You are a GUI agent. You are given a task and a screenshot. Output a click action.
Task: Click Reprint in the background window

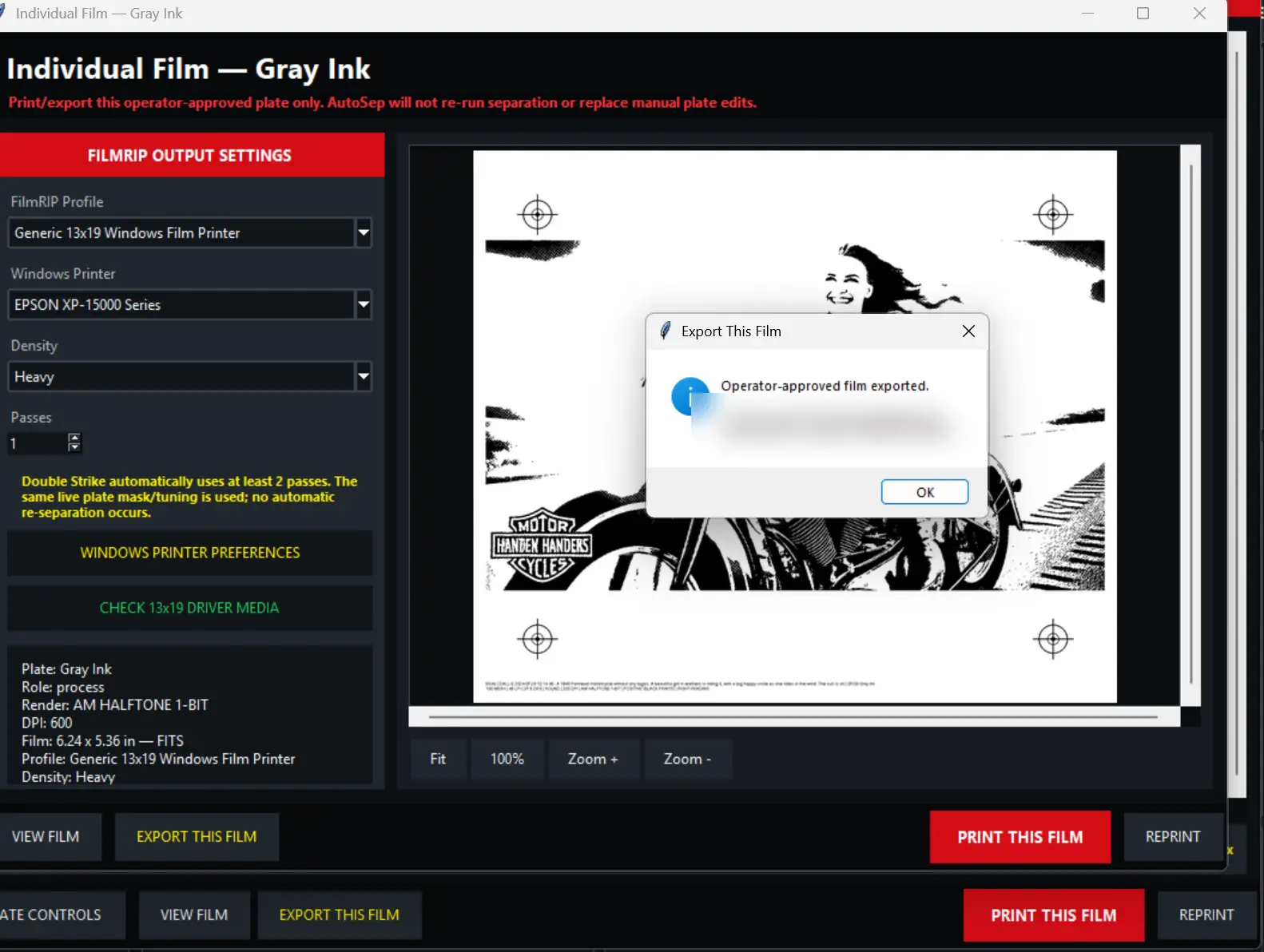[x=1206, y=914]
